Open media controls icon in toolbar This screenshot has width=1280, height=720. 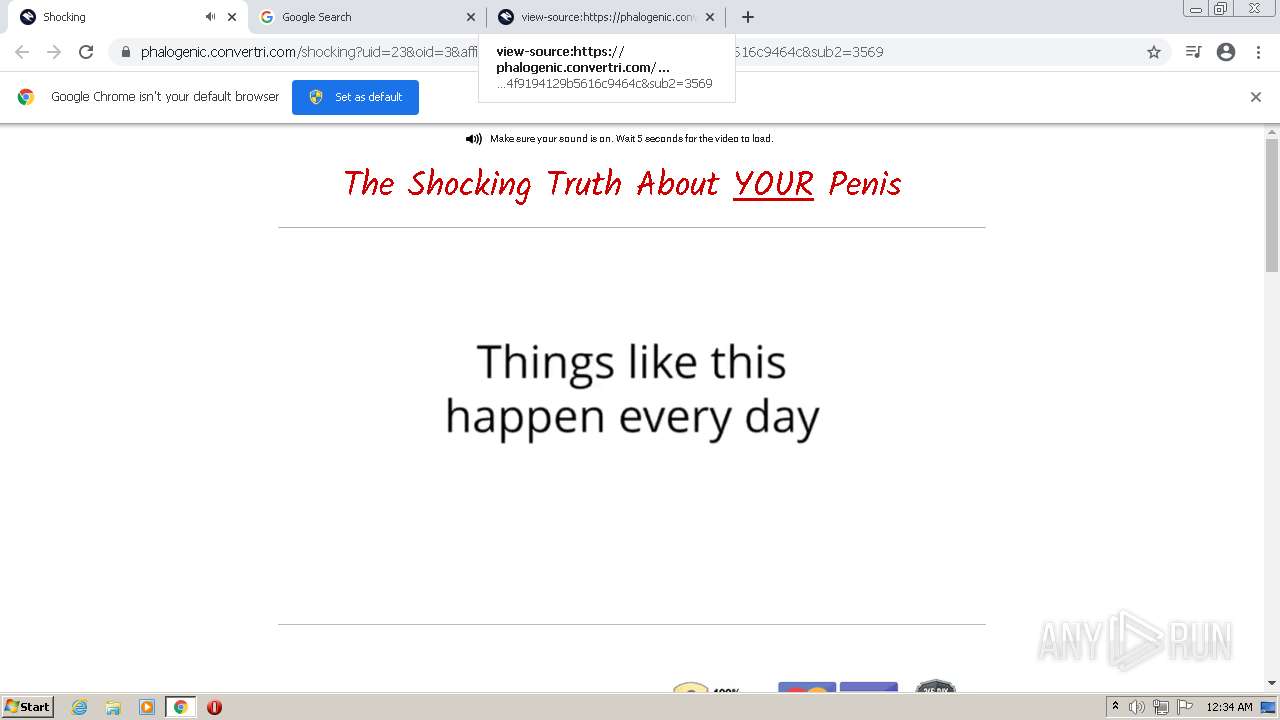(1193, 52)
